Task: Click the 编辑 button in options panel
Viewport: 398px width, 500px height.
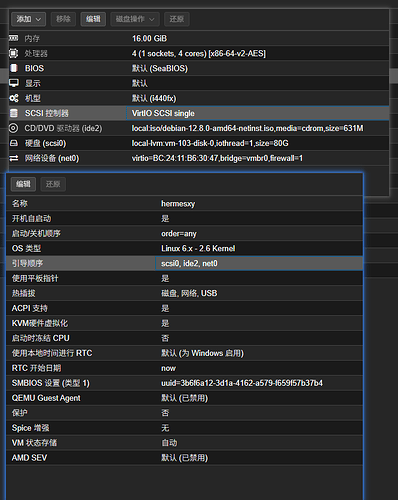Action: click(x=23, y=184)
